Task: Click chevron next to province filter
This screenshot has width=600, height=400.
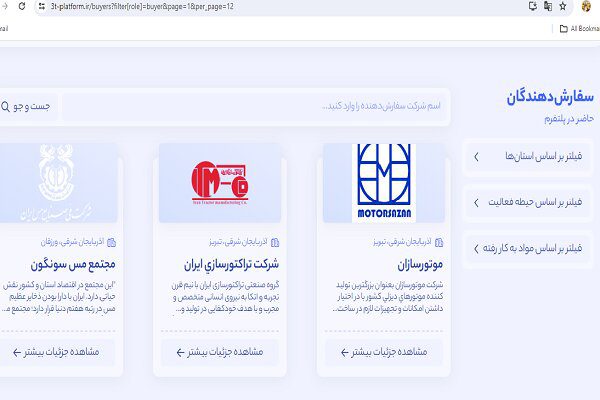Action: [x=476, y=157]
